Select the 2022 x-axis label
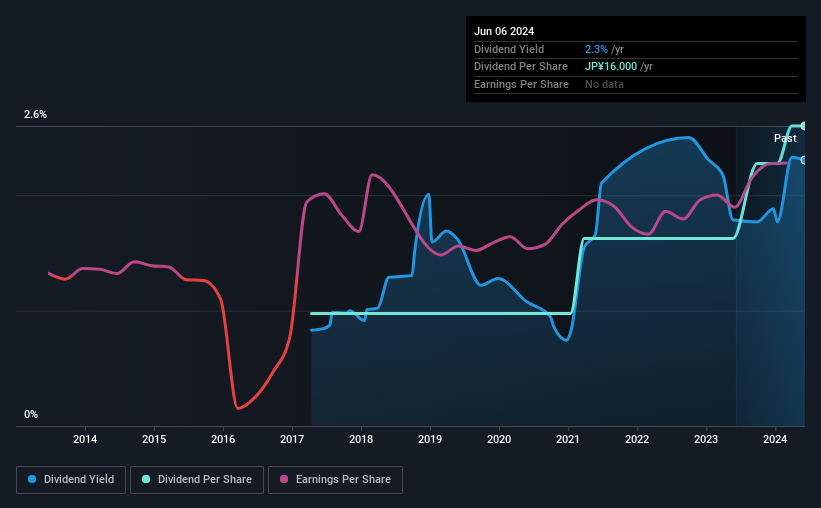Image resolution: width=821 pixels, height=508 pixels. (x=637, y=439)
